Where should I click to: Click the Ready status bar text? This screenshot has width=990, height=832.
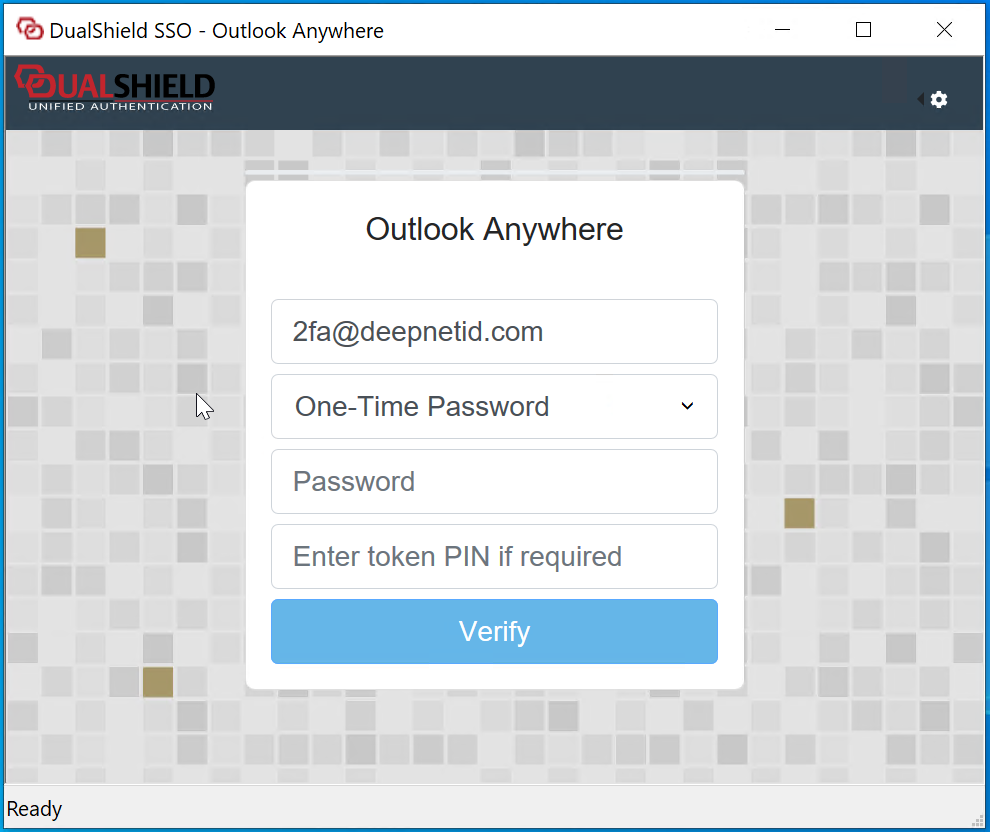pos(35,809)
